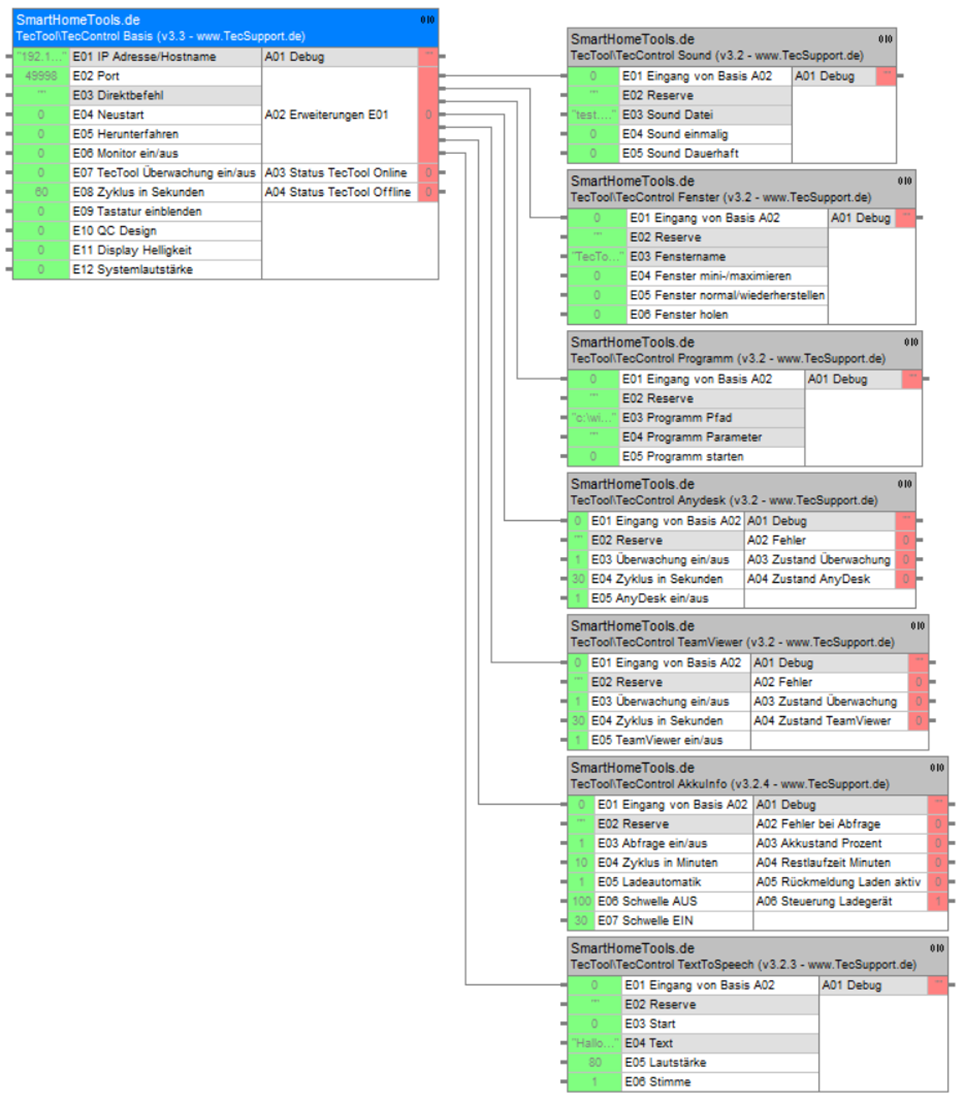Screen dimensions: 964x1103
Task: Click the 010 icon on TecControl Programm block
Action: point(911,342)
